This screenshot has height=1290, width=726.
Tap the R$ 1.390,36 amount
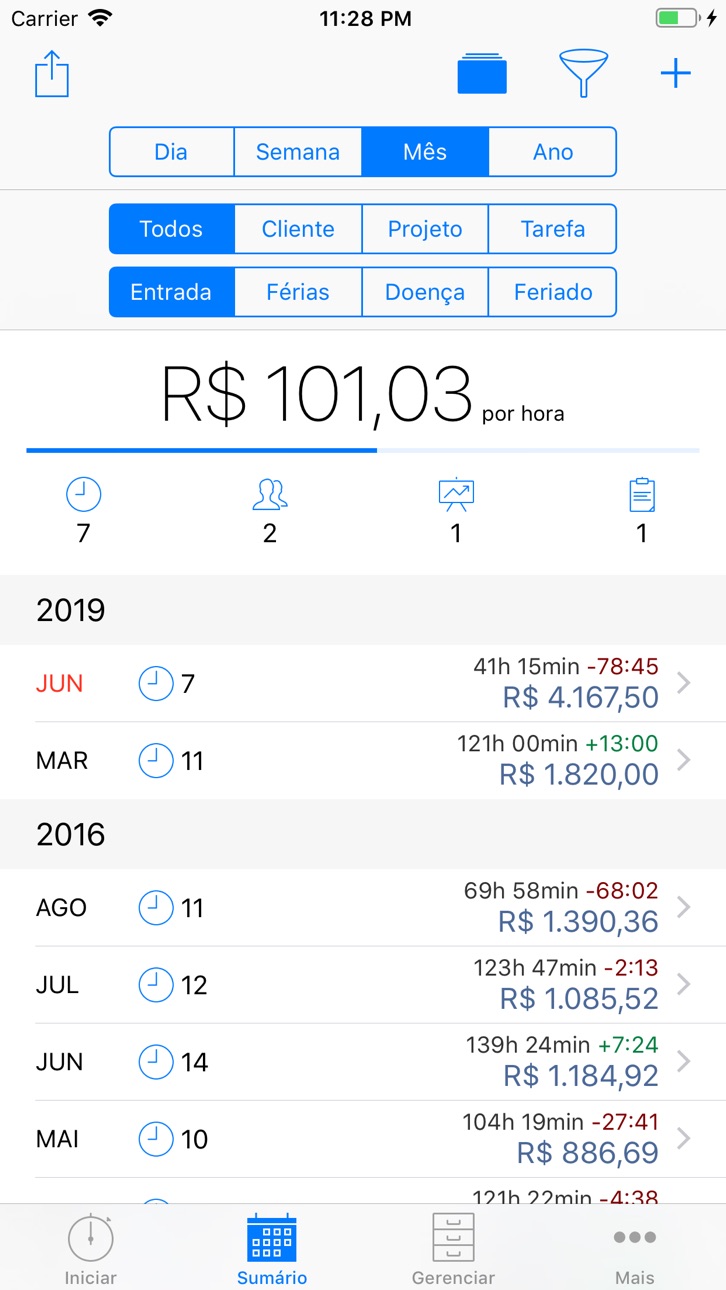tap(578, 921)
